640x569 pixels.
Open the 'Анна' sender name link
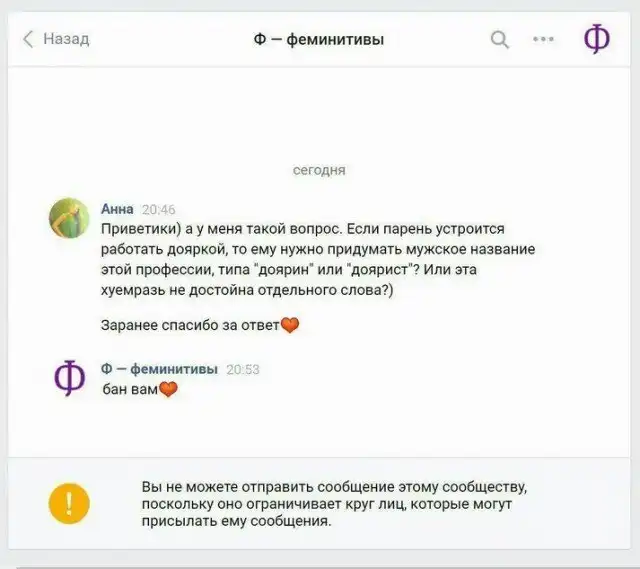pos(117,209)
